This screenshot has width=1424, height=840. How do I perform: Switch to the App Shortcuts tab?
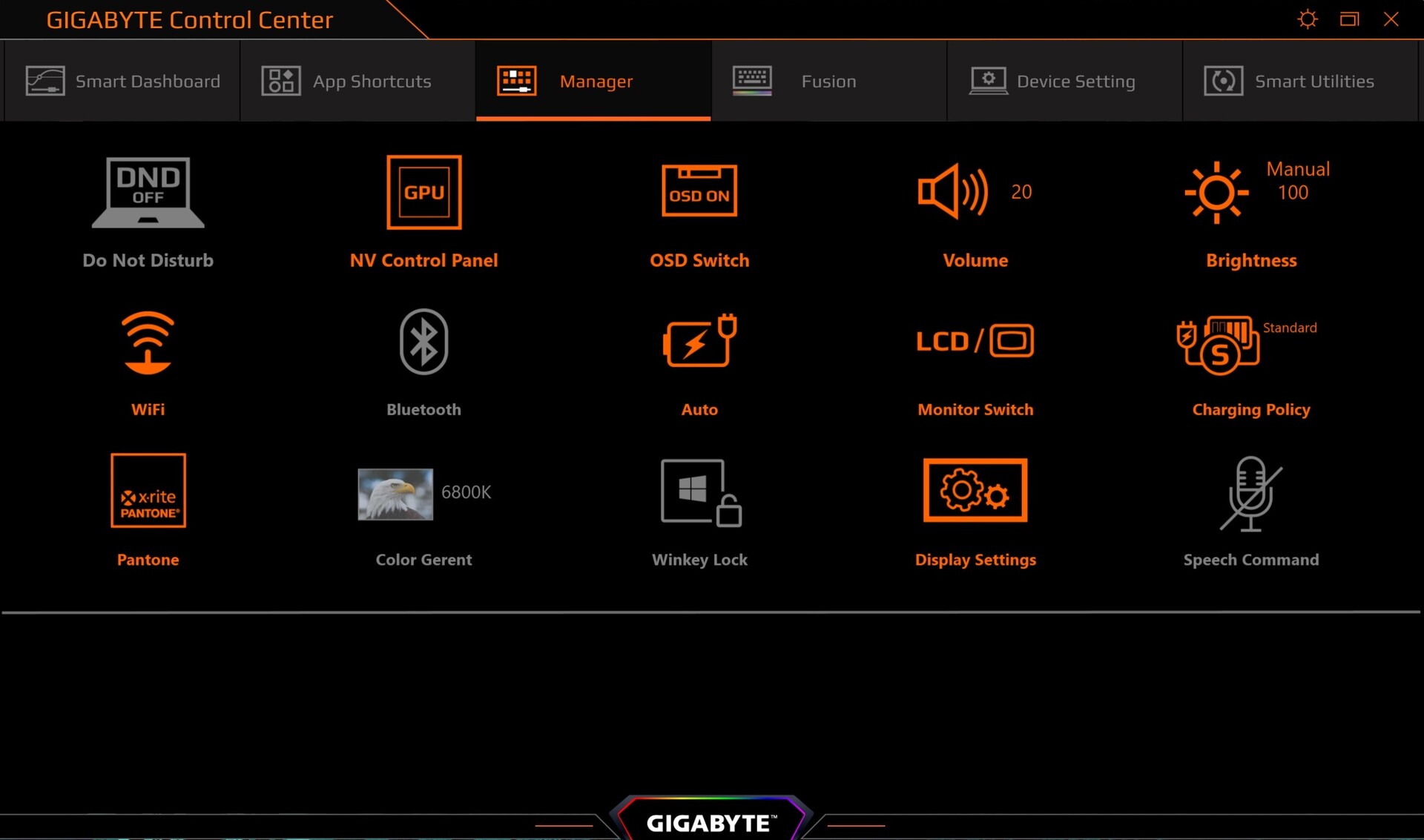click(x=357, y=81)
